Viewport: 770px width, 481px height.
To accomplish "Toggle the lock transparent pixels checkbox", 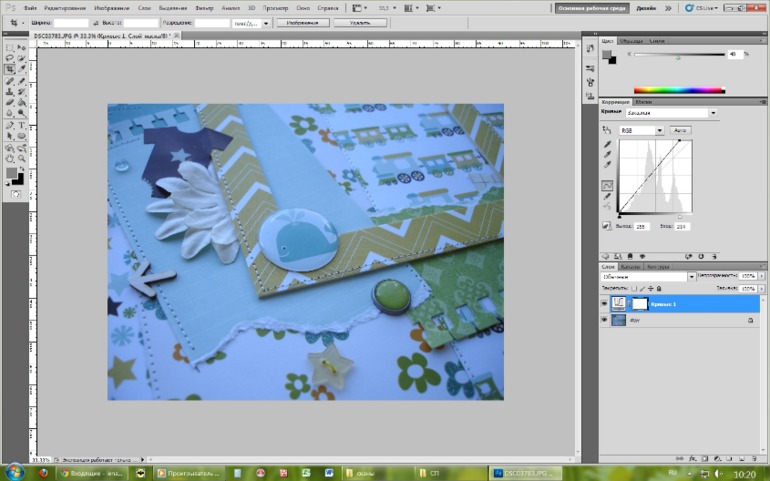I will point(633,287).
